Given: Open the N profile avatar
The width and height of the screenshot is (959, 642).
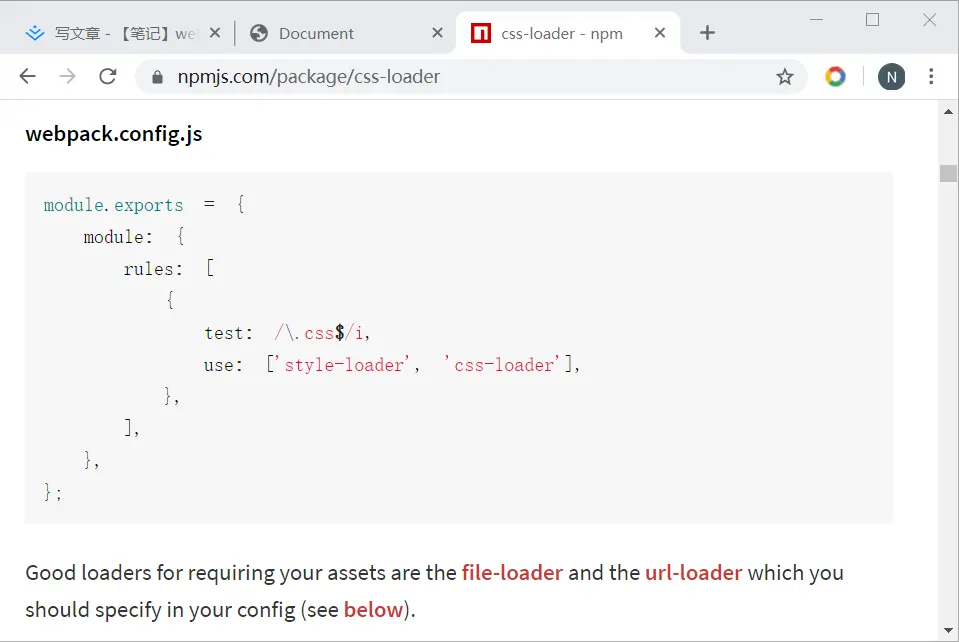Looking at the screenshot, I should [891, 77].
